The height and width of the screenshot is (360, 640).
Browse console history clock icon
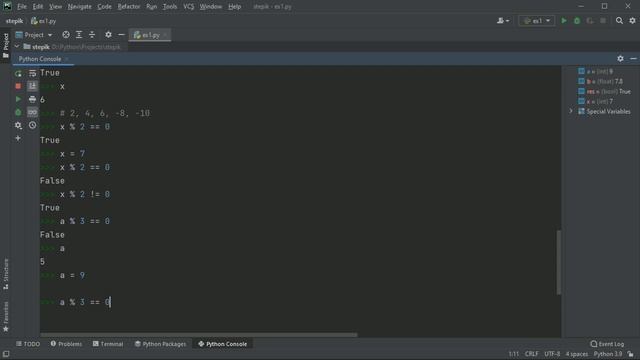point(32,125)
